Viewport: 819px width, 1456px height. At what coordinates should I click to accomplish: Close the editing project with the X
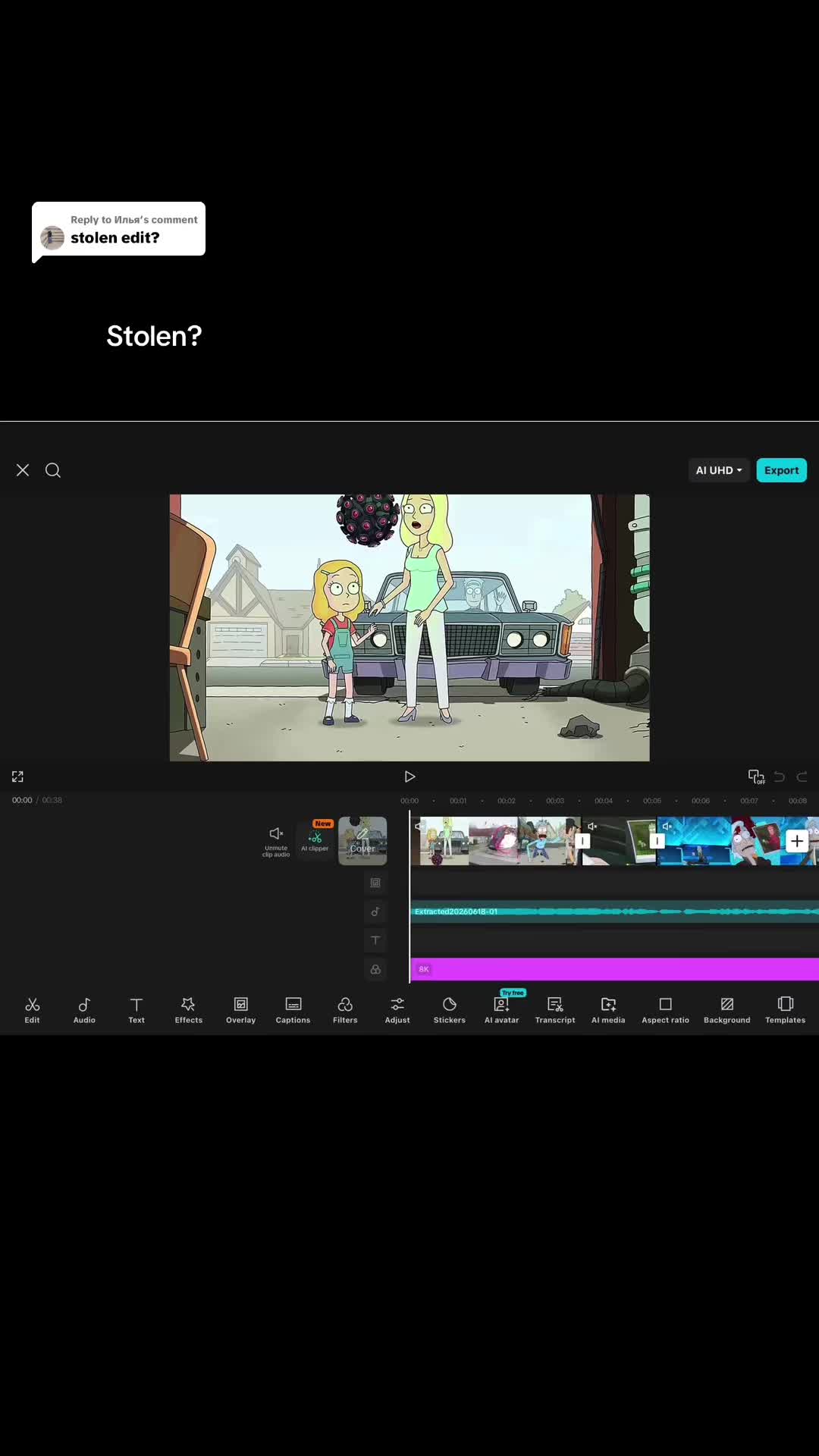(23, 470)
